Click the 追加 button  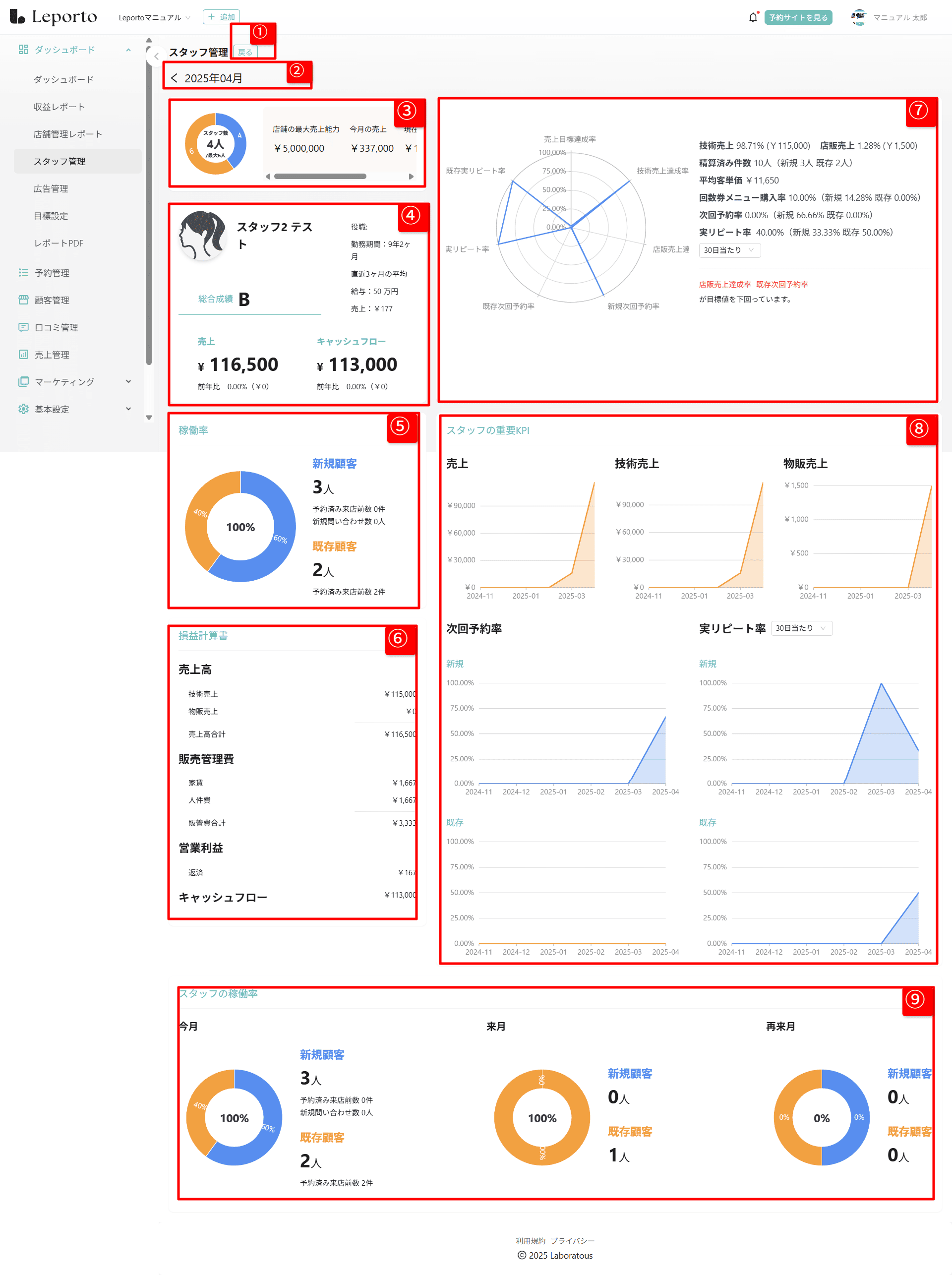[x=221, y=17]
